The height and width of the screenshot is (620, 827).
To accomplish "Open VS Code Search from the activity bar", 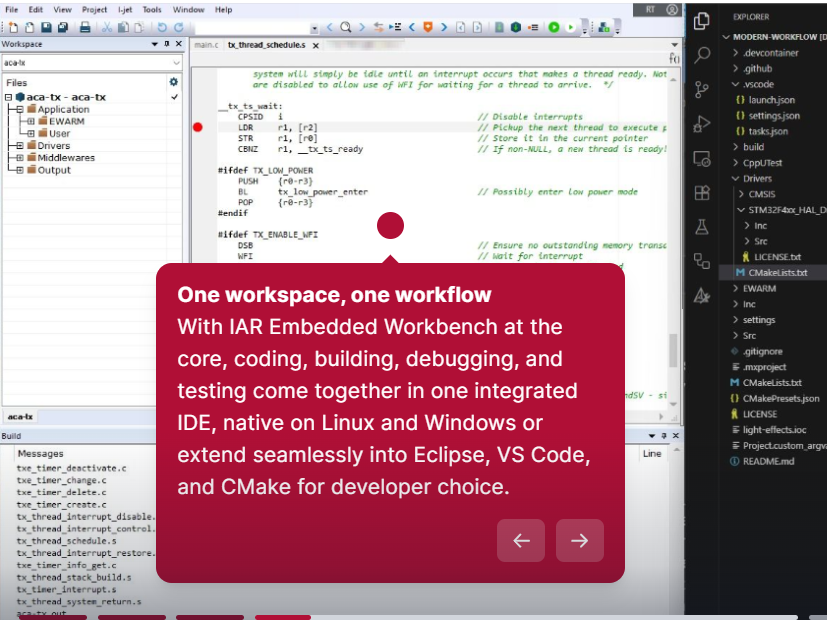I will coord(702,55).
